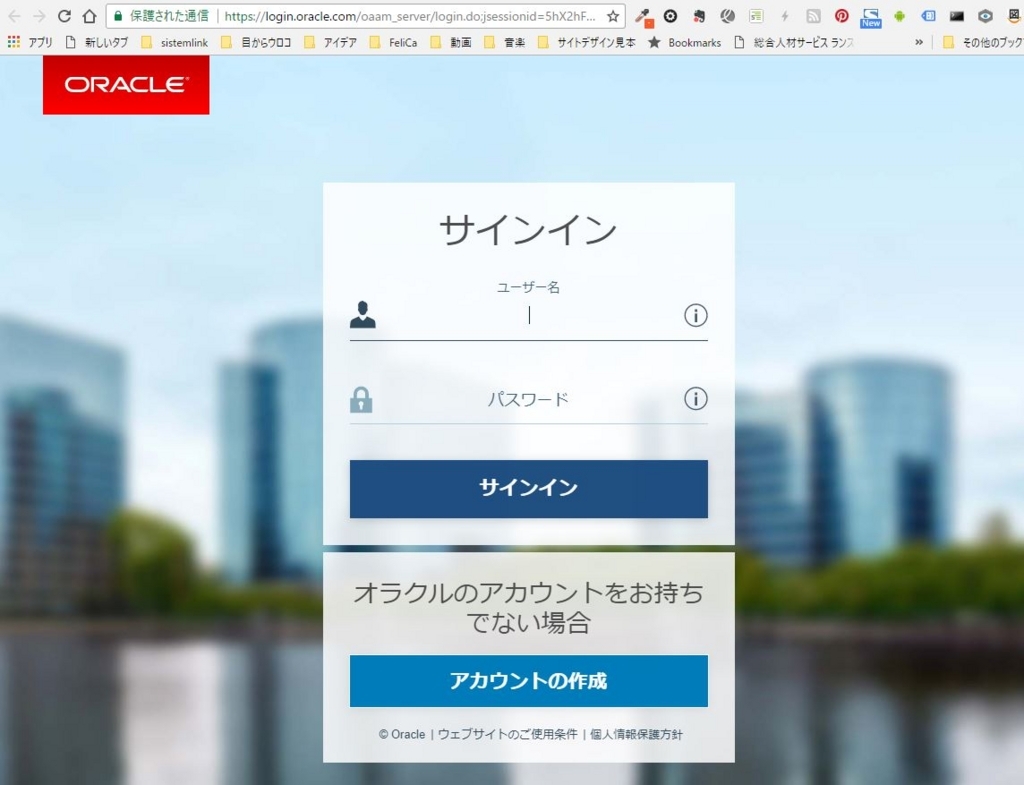Open the Pinterest extension icon
Viewport: 1024px width, 785px height.
pos(842,16)
